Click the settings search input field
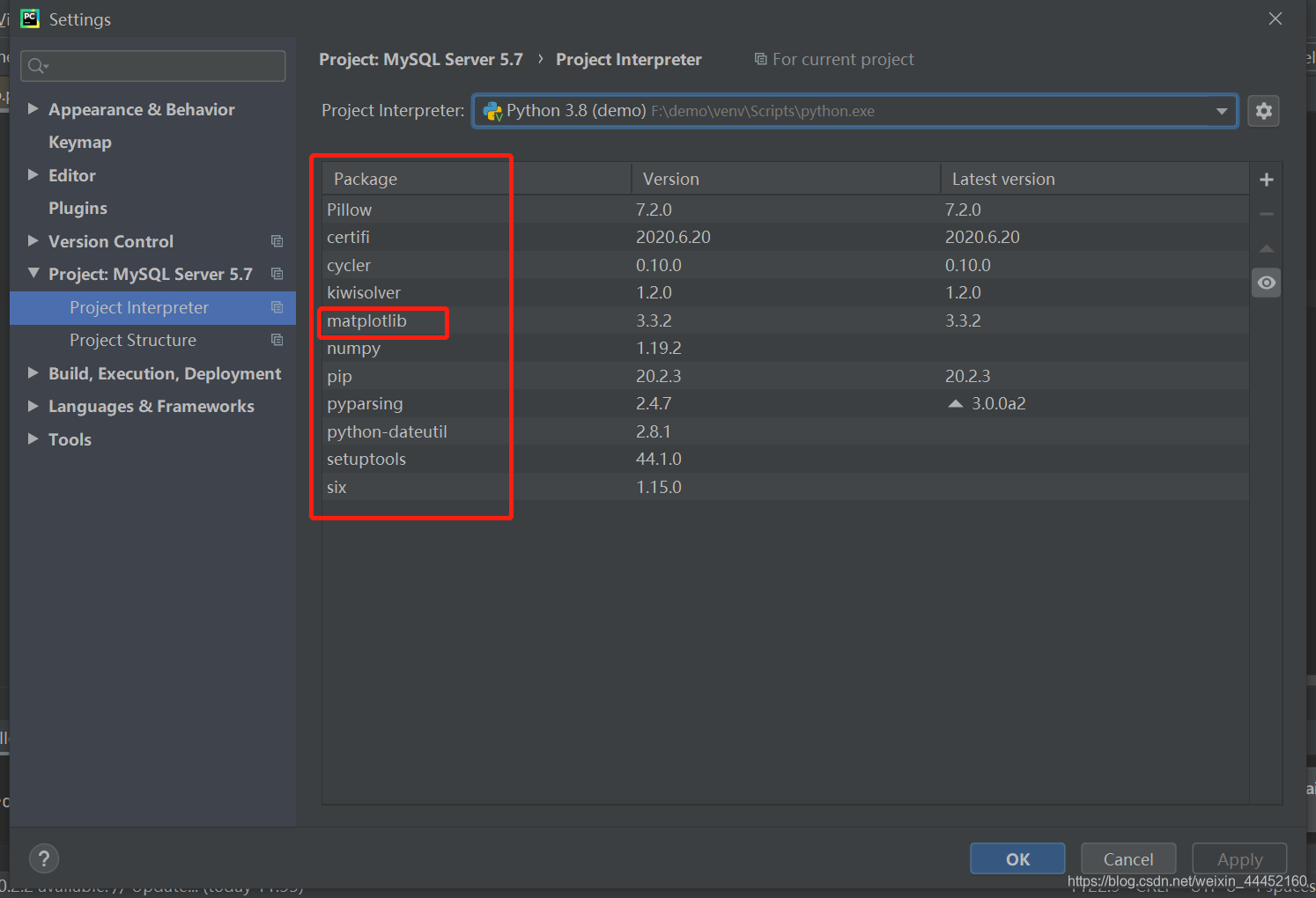This screenshot has height=898, width=1316. click(x=153, y=66)
